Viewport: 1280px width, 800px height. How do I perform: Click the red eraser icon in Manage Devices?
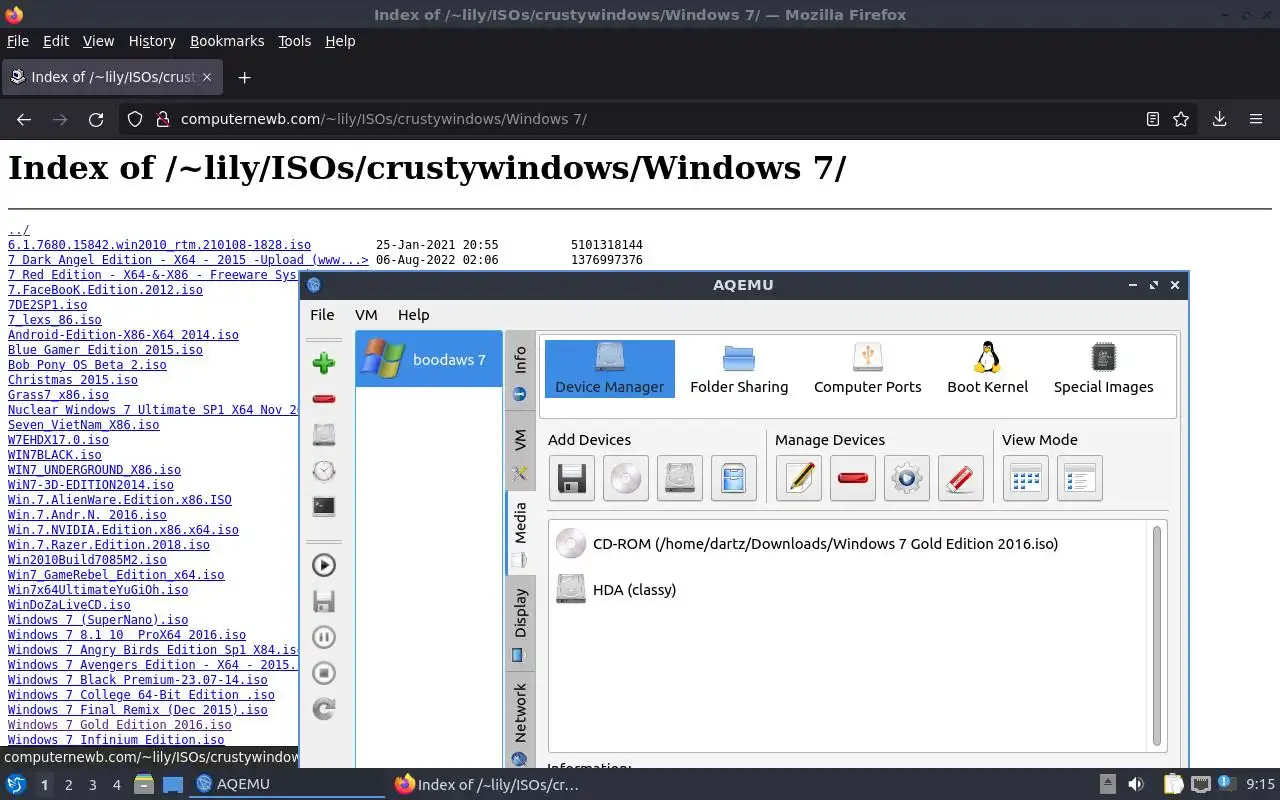click(x=961, y=478)
